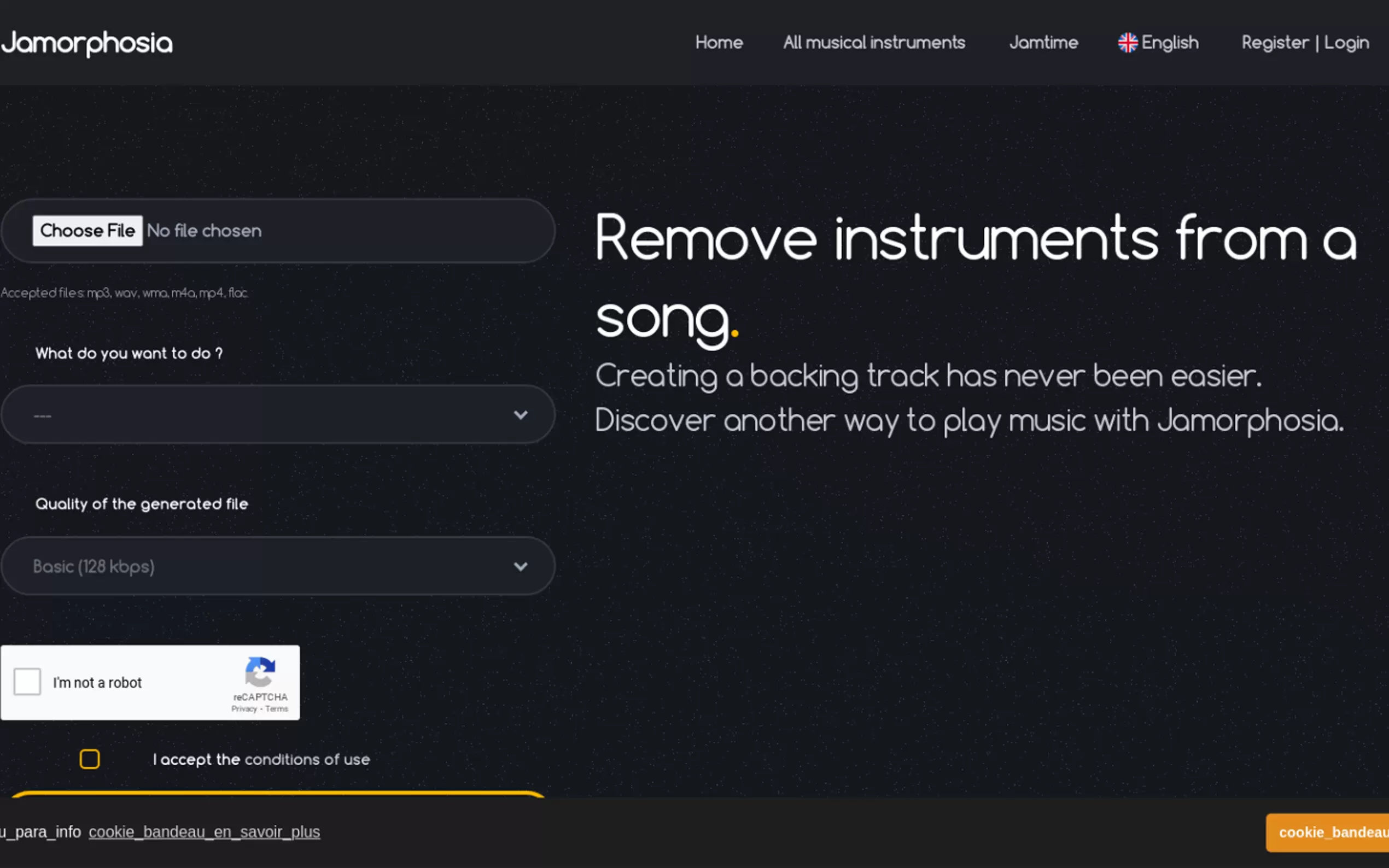1389x868 pixels.
Task: Navigate to Jamtime
Action: (1043, 43)
